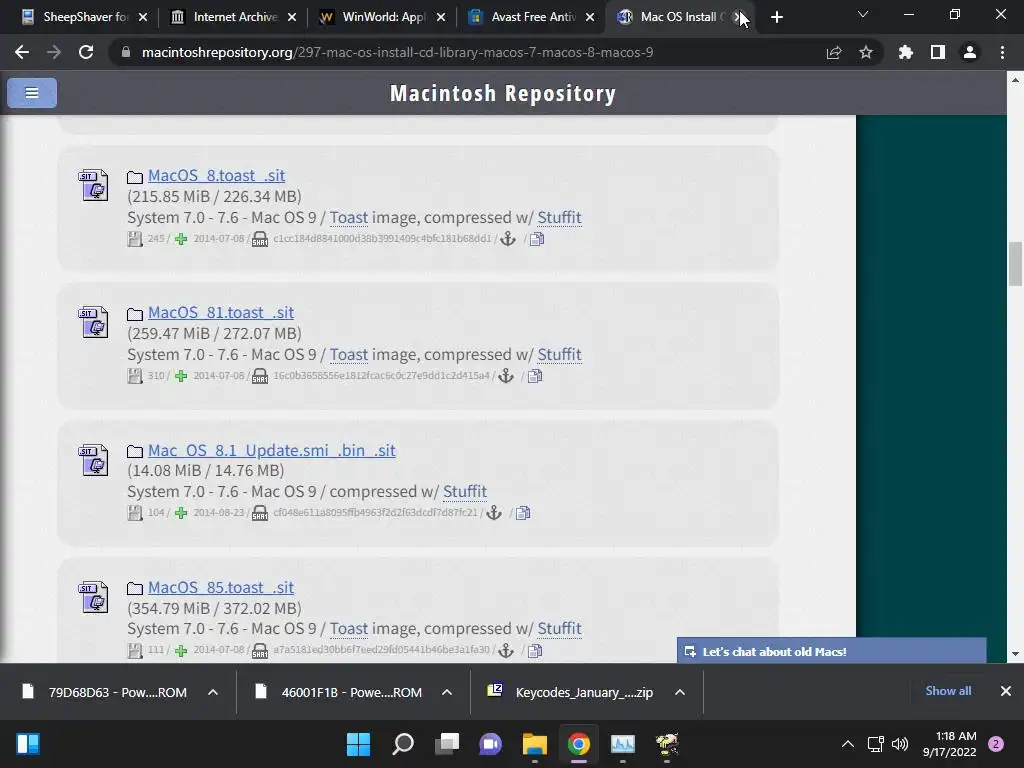The image size is (1024, 768).
Task: Open Mac_OS_8.1_Update.smi_.bin_.sit link
Action: [x=272, y=451]
